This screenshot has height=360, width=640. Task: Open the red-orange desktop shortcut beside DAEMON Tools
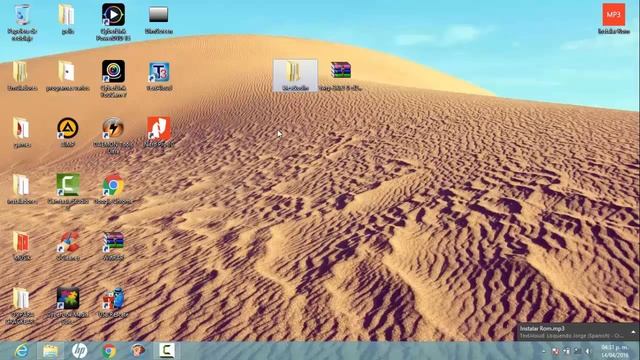pyautogui.click(x=159, y=132)
